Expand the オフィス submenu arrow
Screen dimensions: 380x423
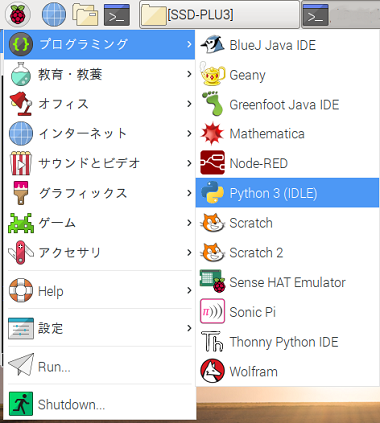click(189, 104)
